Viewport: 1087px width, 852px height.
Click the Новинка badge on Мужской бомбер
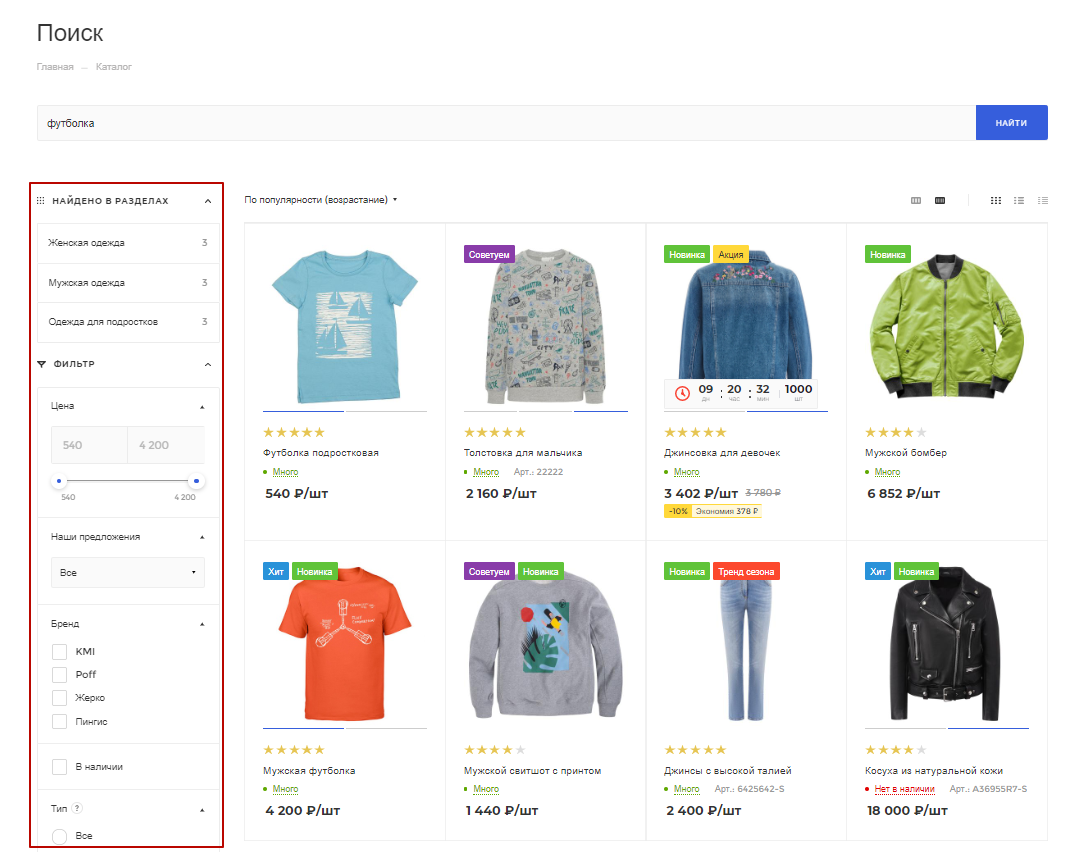(887, 254)
